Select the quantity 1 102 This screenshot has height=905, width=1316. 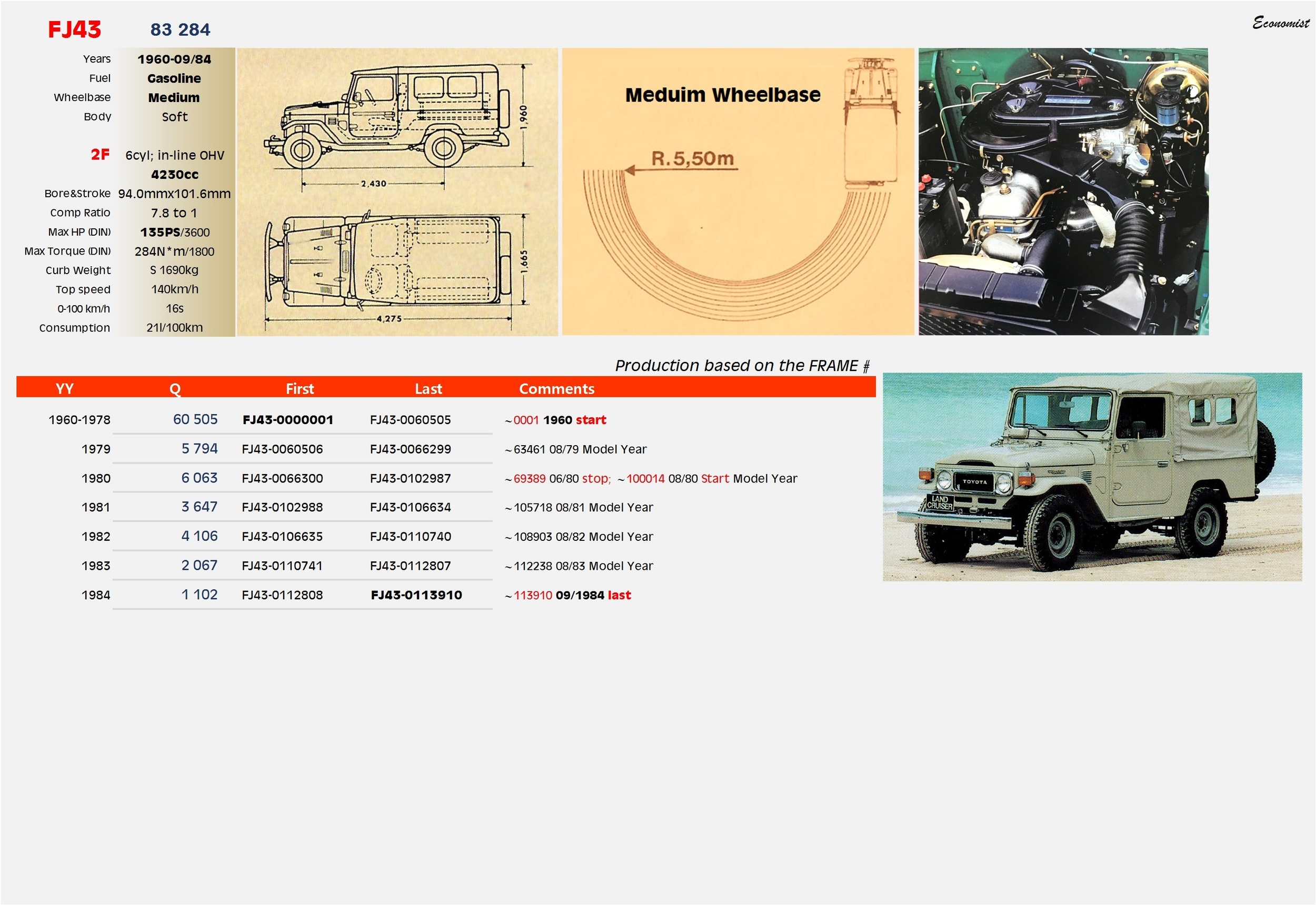200,595
